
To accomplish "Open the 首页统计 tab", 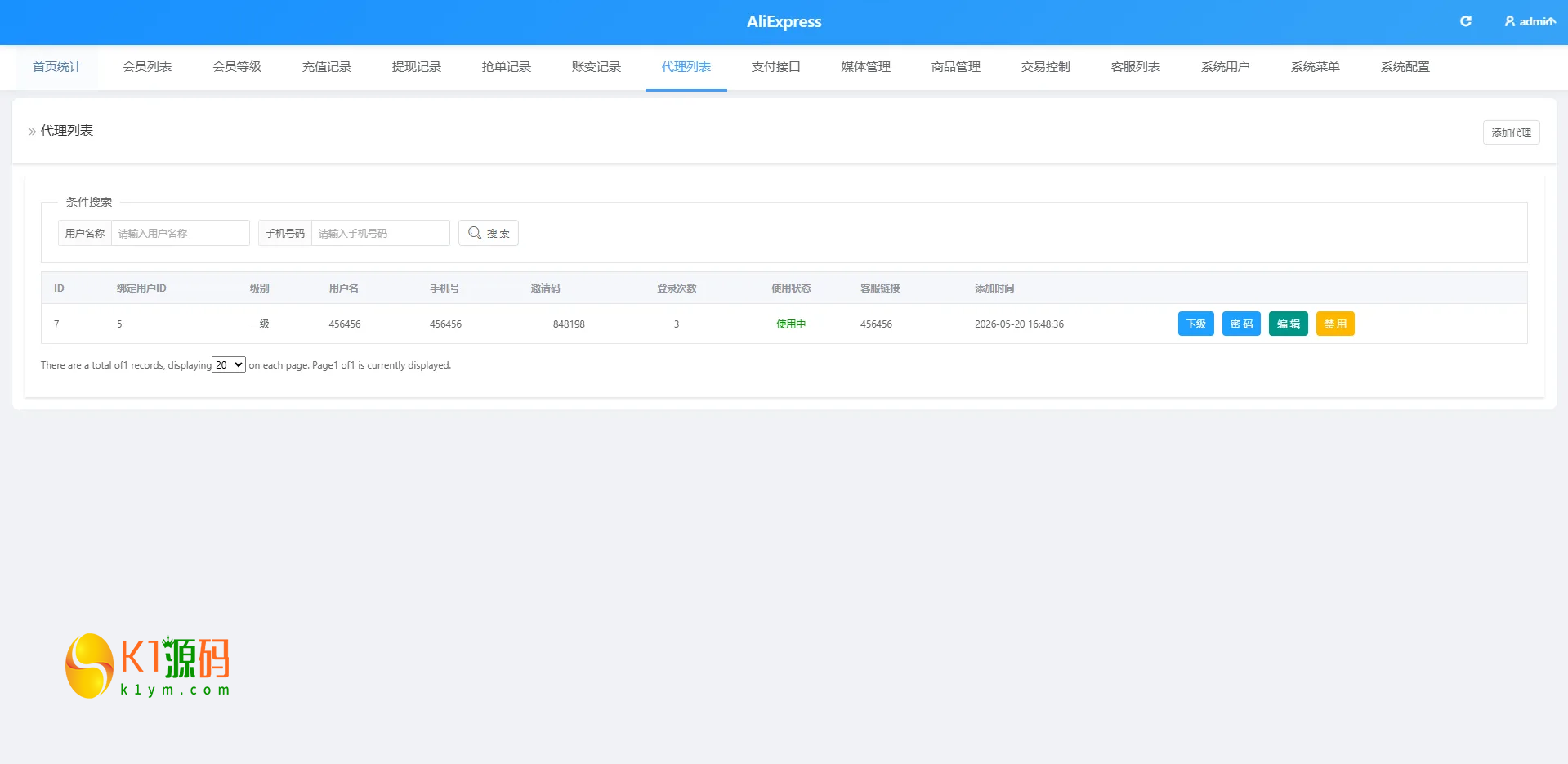I will coord(57,67).
